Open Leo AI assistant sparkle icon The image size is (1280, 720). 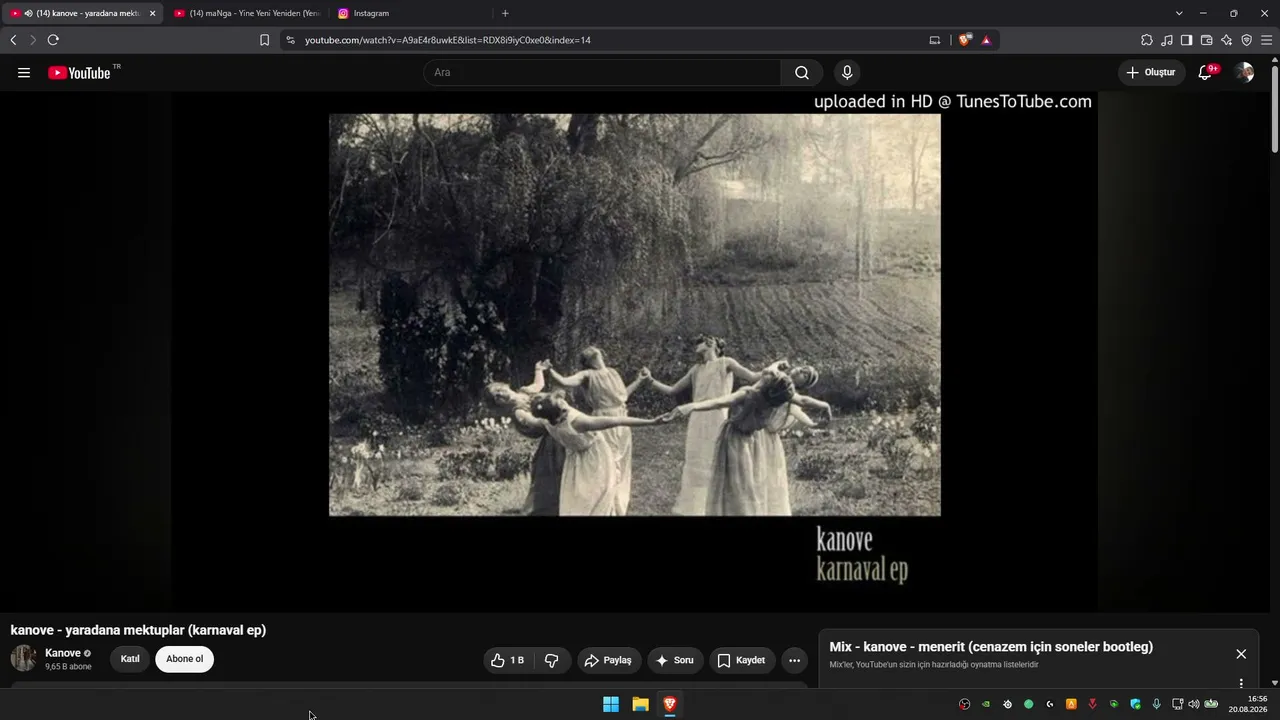(1226, 40)
